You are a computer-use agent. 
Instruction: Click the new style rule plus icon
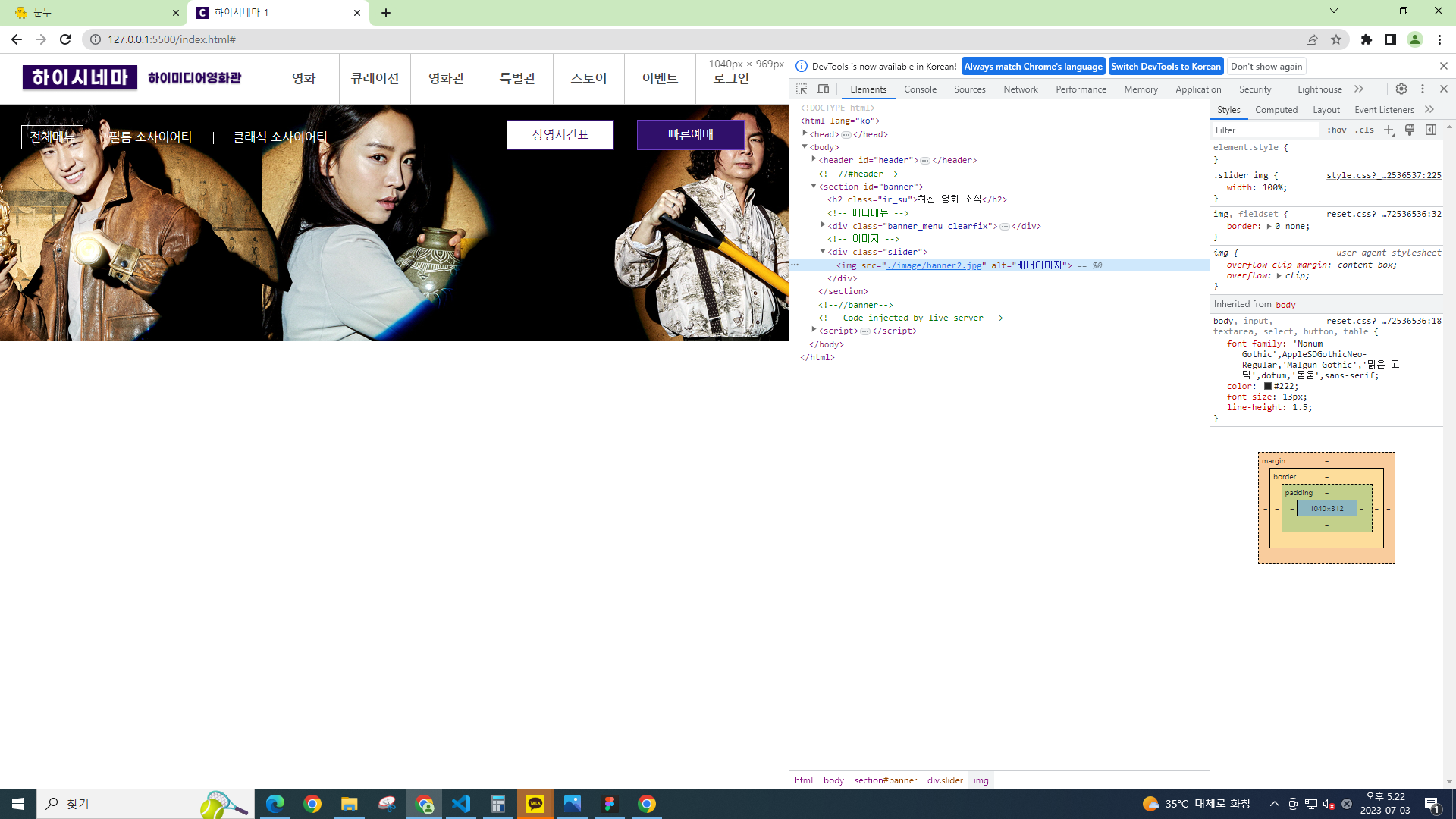(1389, 130)
